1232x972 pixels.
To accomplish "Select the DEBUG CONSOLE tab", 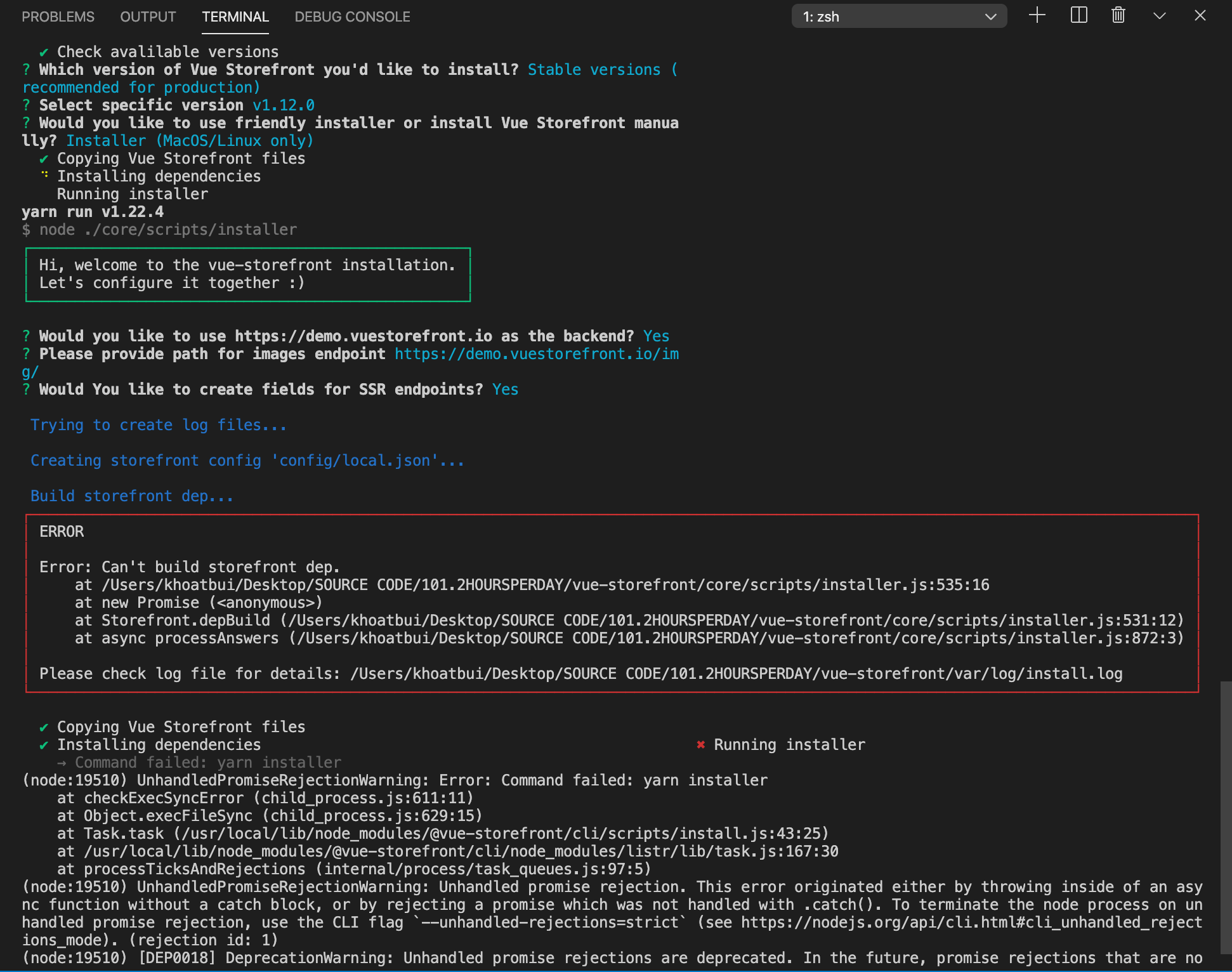I will tap(352, 16).
